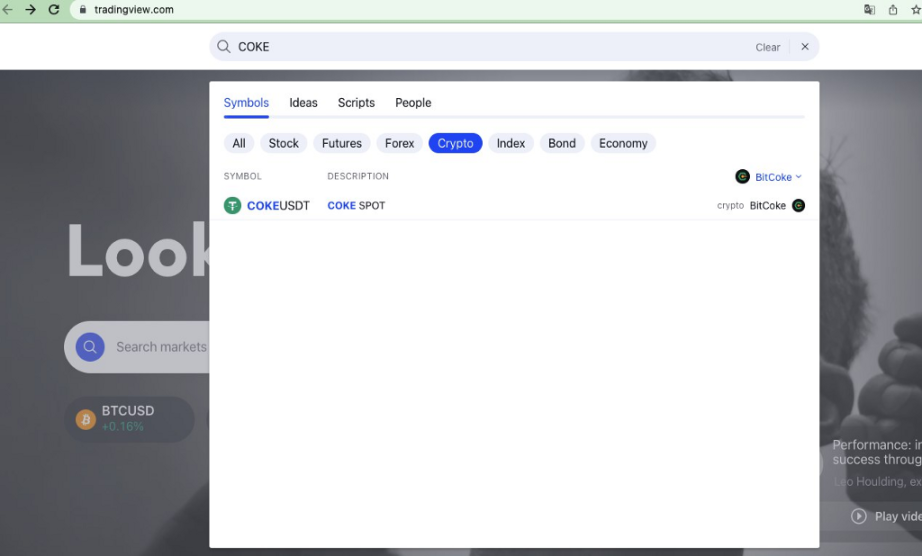This screenshot has width=922, height=556.
Task: Toggle the Crypto filter chip
Action: click(455, 143)
